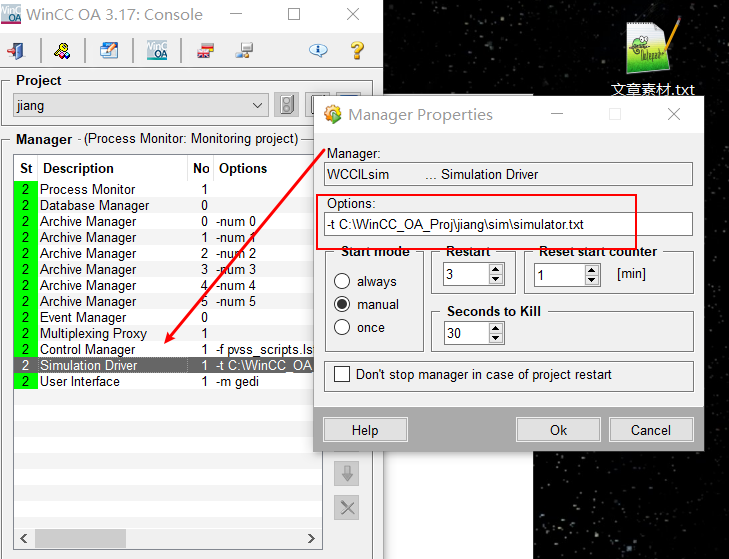Click the delete manager X button
Screen dimensions: 729x559
pyautogui.click(x=347, y=507)
